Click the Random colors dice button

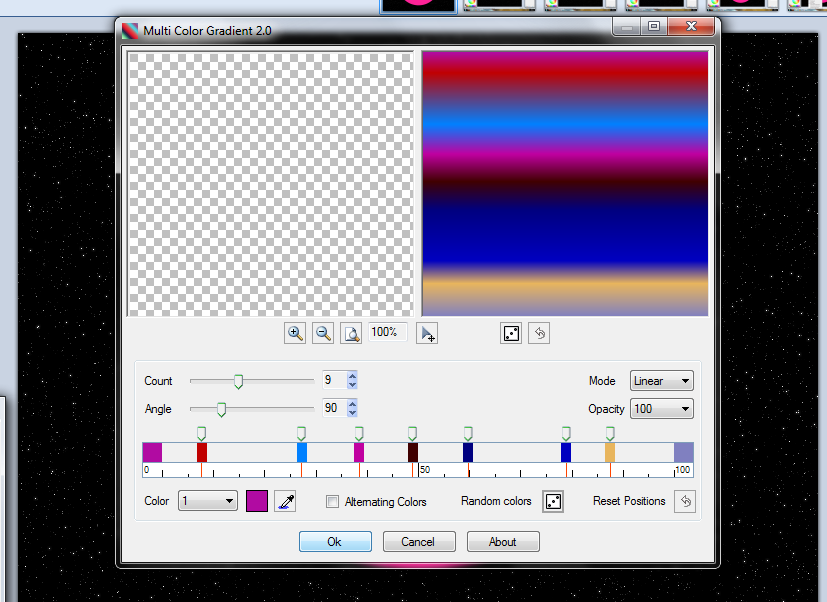point(553,501)
